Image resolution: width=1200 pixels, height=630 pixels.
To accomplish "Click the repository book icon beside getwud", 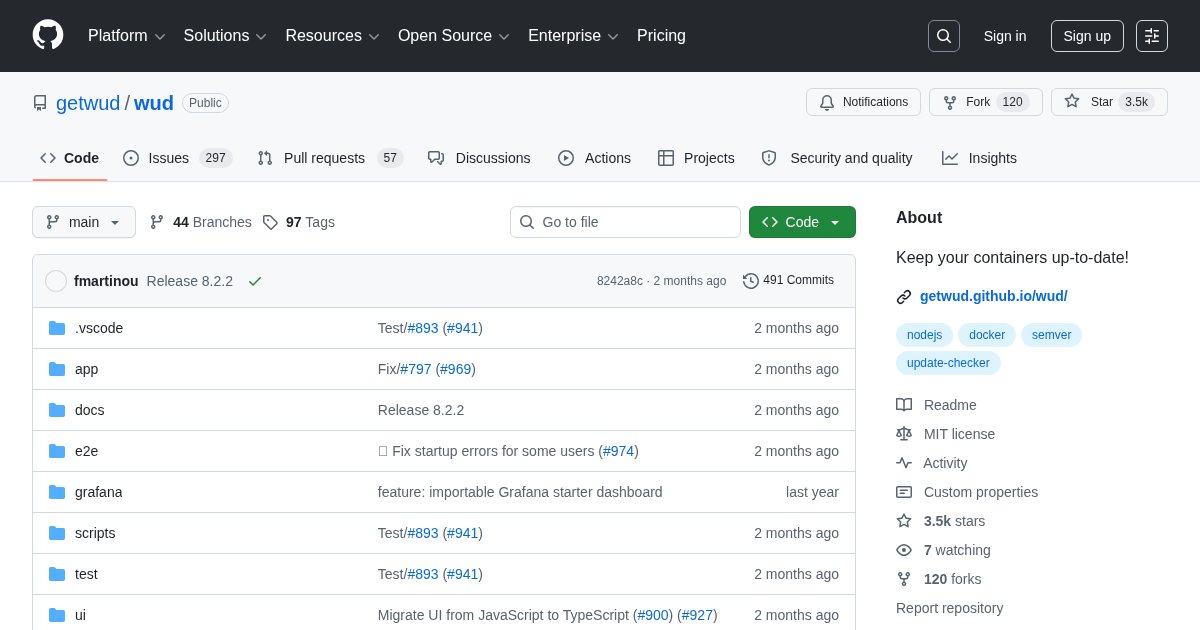I will click(40, 103).
